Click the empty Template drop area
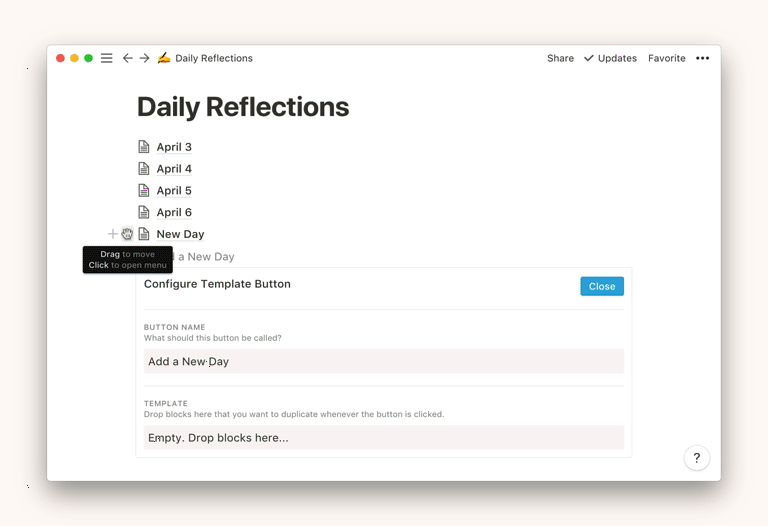The width and height of the screenshot is (768, 526). tap(383, 437)
